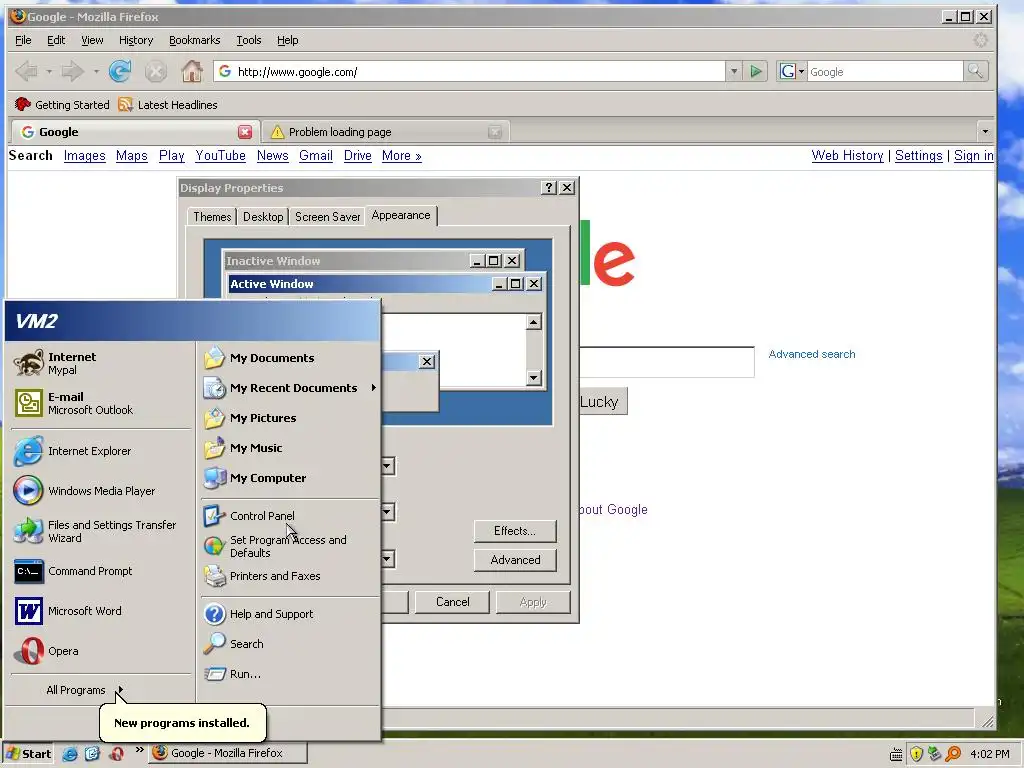The image size is (1024, 768).
Task: Open YouTube link on Google bar
Action: tap(220, 155)
